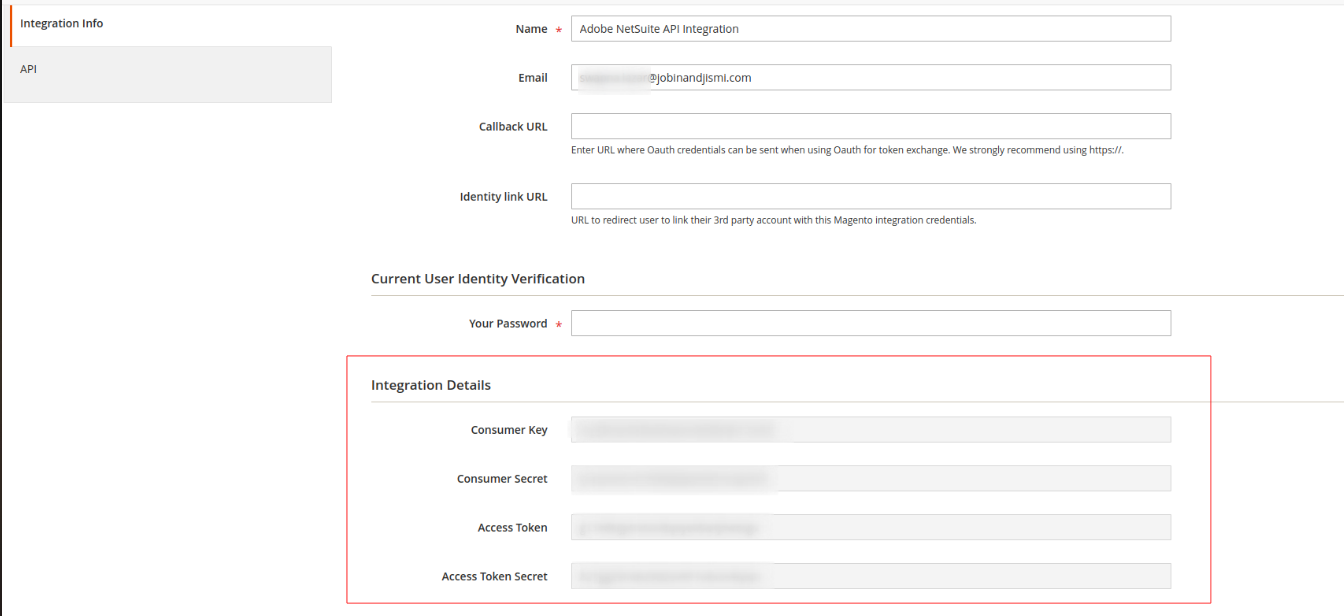Click the Callback URL text box
This screenshot has width=1344, height=616.
[x=870, y=126]
